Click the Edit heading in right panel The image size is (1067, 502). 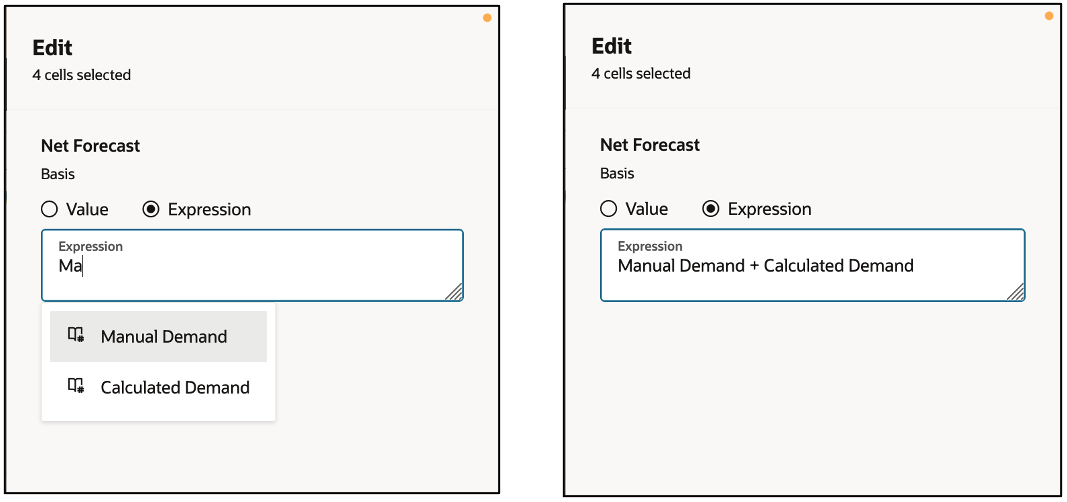pyautogui.click(x=612, y=46)
